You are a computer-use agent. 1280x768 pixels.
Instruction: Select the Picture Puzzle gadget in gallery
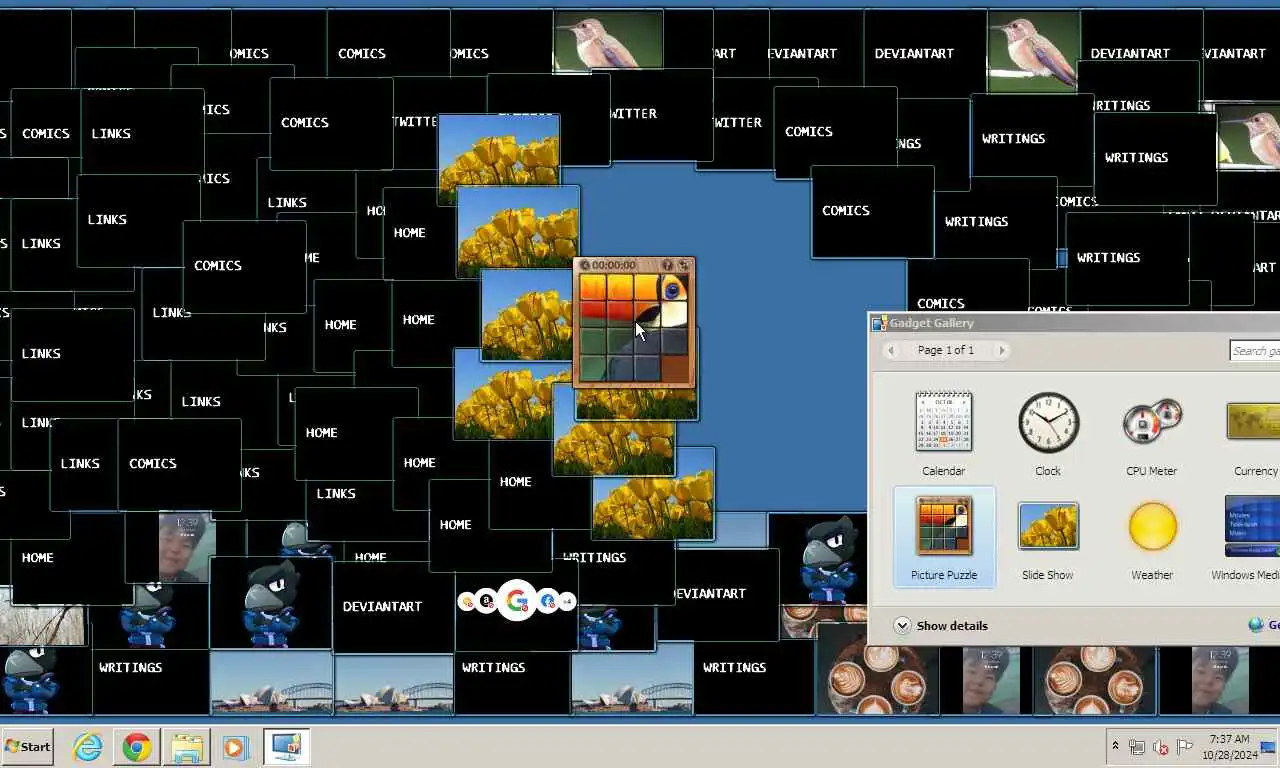point(944,538)
